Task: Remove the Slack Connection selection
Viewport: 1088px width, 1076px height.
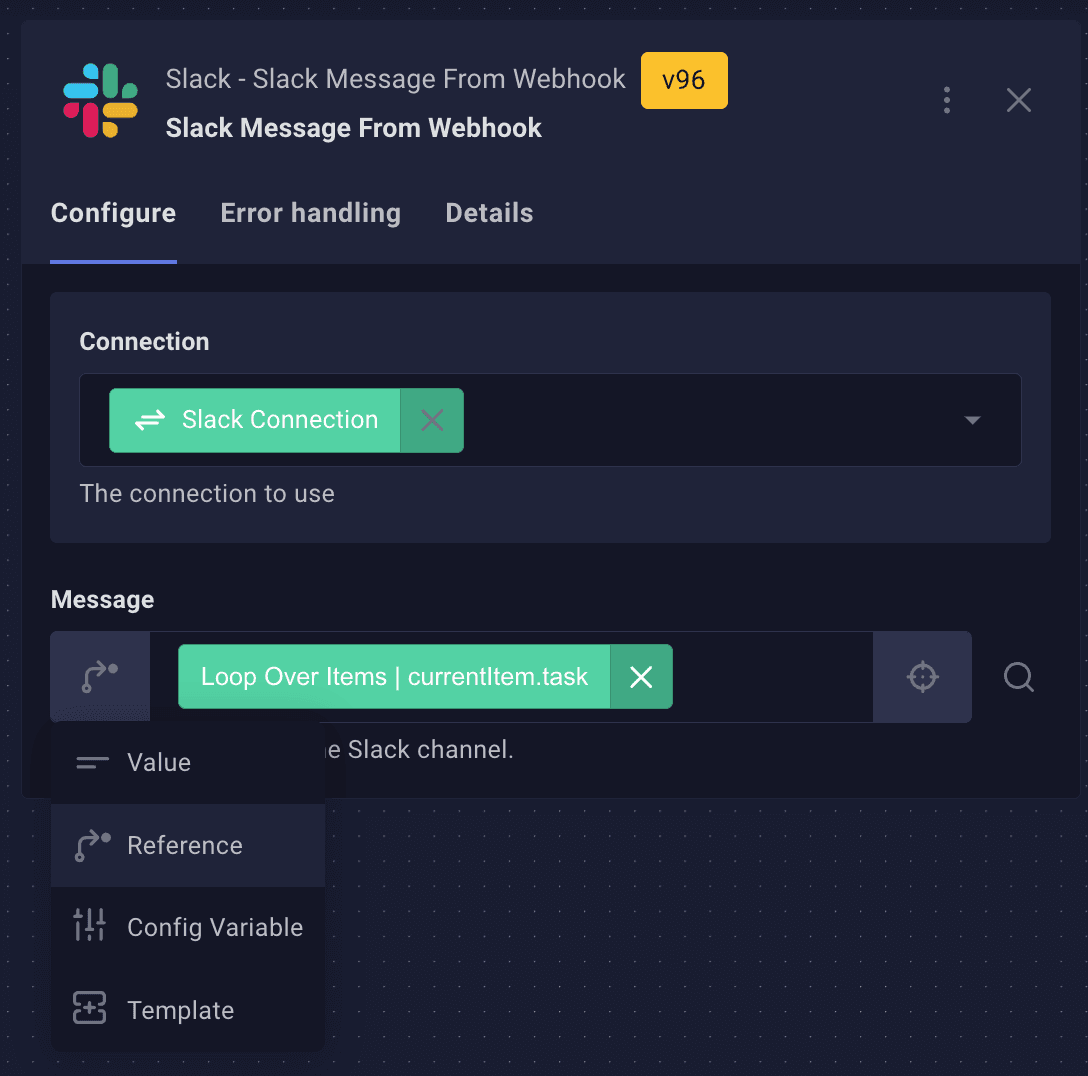Action: point(432,420)
